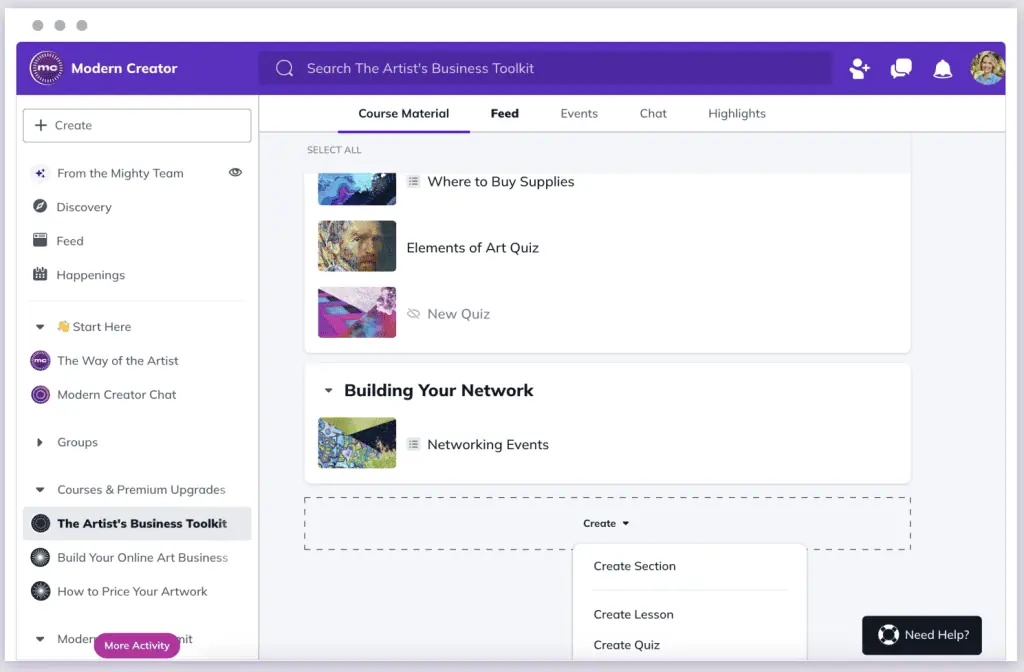Click the plus icon in Create button
Viewport: 1024px width, 672px height.
[40, 125]
